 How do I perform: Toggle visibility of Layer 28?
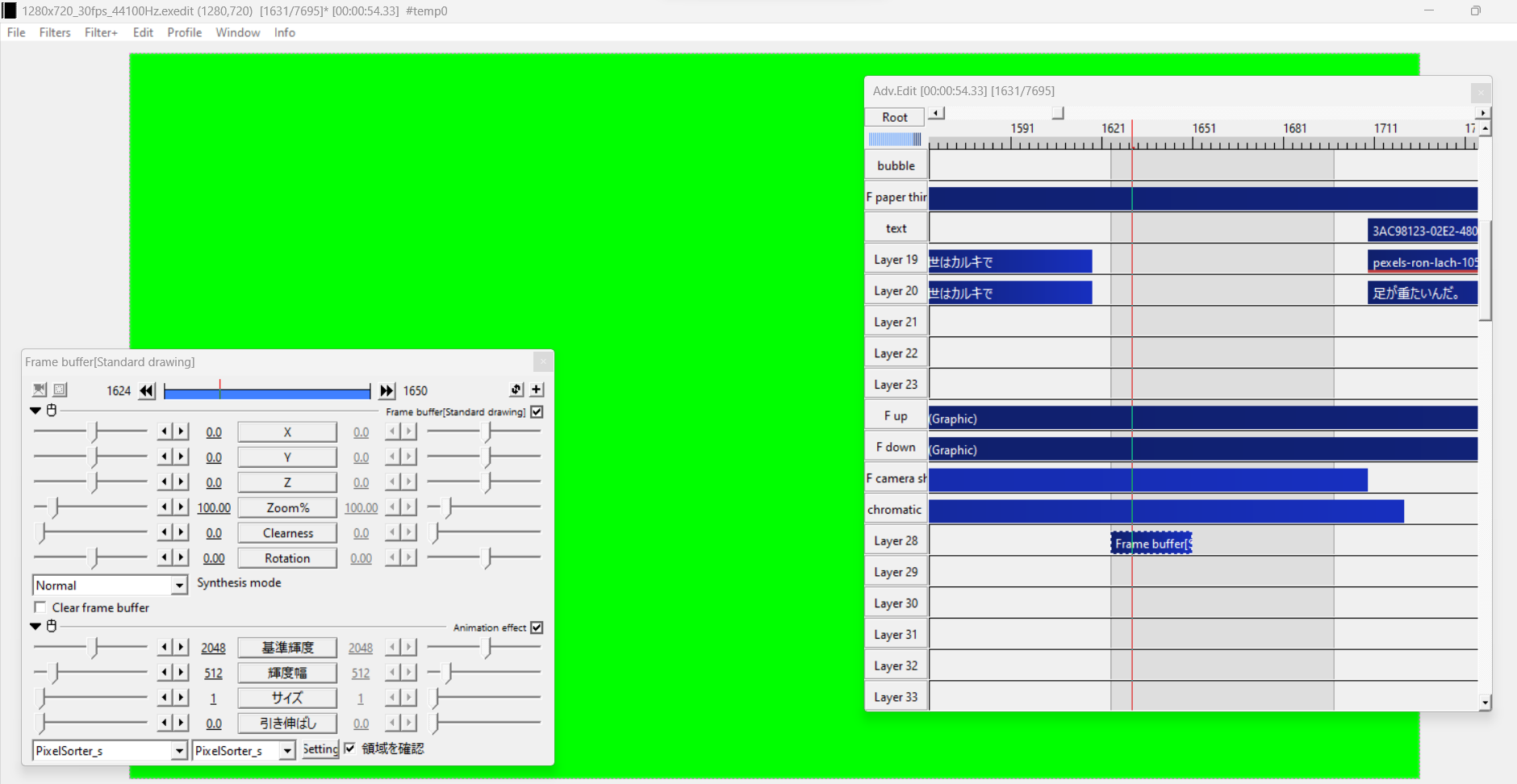pyautogui.click(x=896, y=541)
